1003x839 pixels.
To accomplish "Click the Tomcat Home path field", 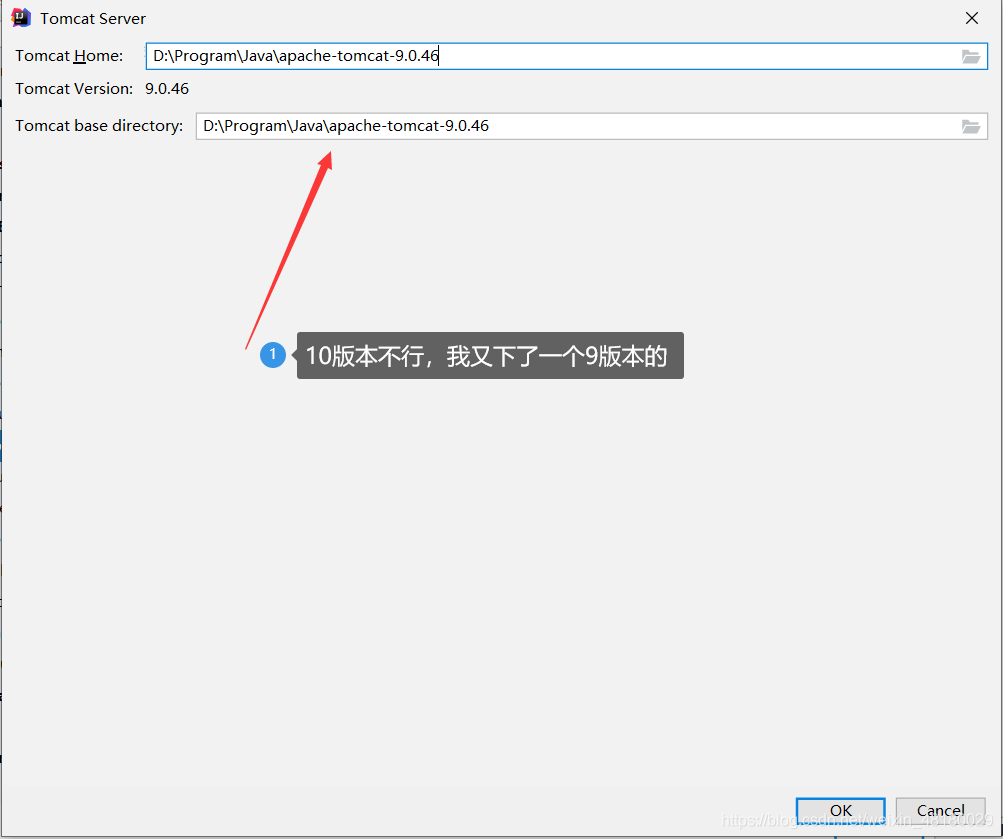I will pos(566,56).
